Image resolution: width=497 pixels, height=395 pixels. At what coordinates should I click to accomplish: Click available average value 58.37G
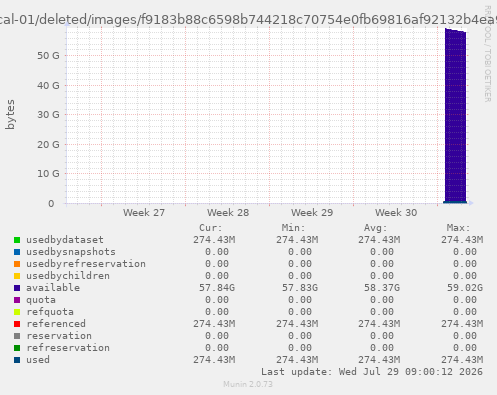382,288
